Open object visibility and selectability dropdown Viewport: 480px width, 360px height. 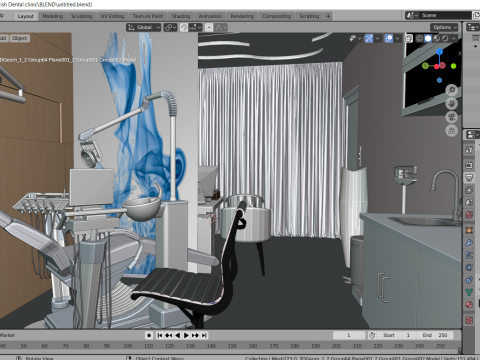tap(354, 39)
